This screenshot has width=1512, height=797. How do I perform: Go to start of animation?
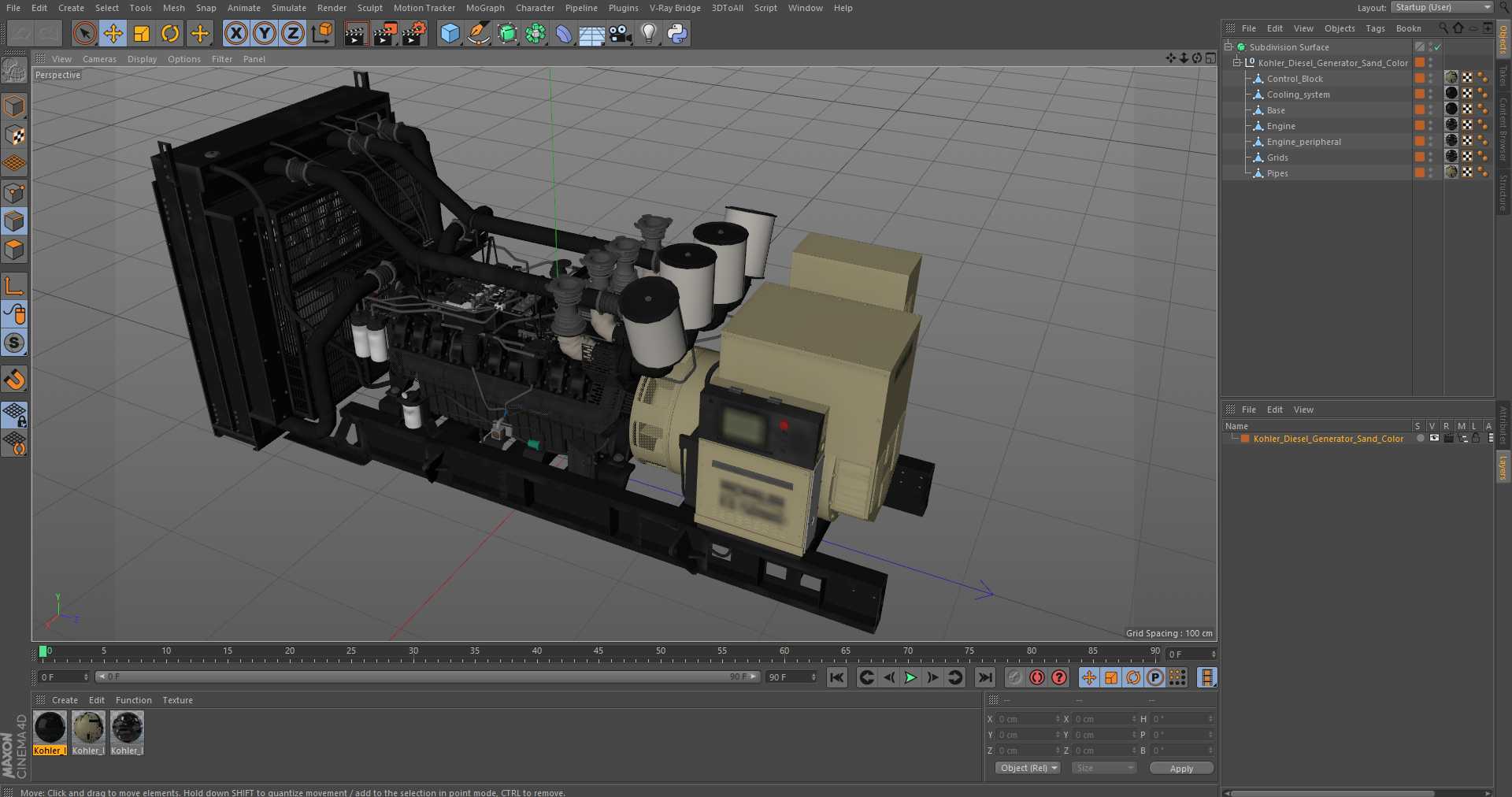pyautogui.click(x=837, y=677)
